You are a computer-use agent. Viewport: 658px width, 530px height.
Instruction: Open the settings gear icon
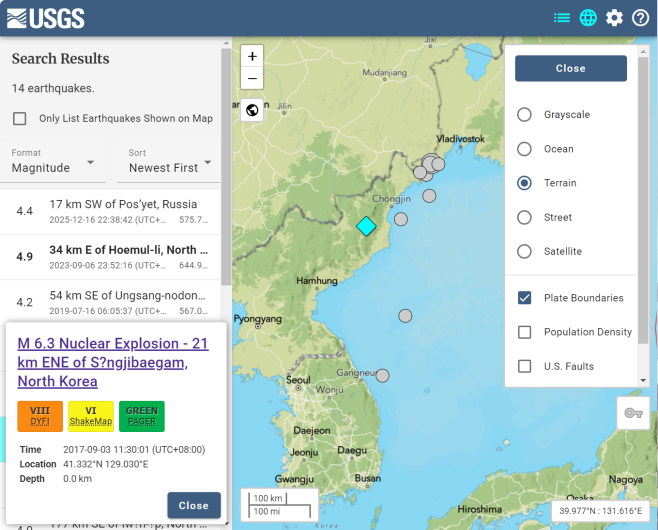click(614, 18)
